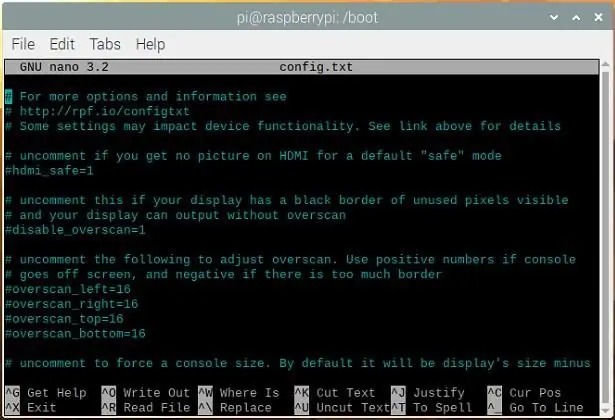The width and height of the screenshot is (615, 420).
Task: Open the Edit menu
Action: tap(62, 44)
